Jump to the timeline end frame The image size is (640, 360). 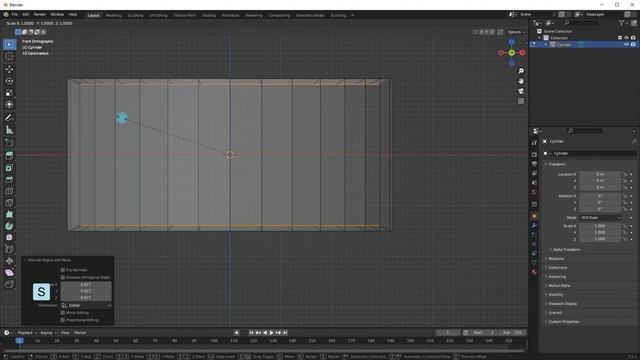point(285,333)
